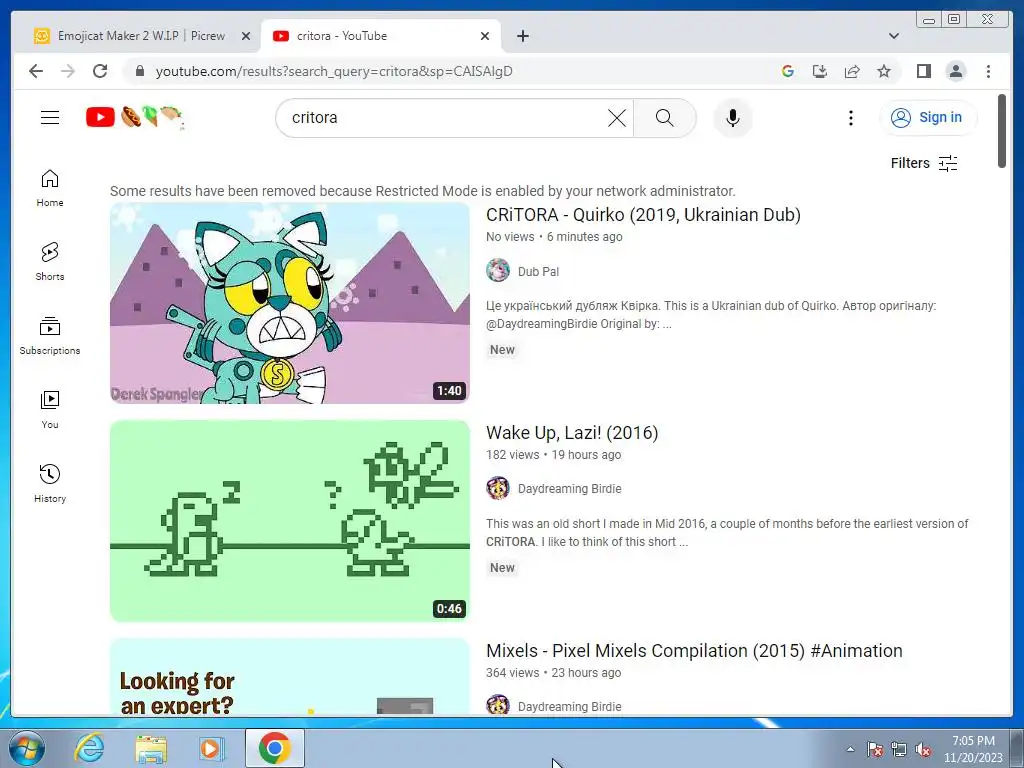
Task: Click the install/download page icon in address bar
Action: click(x=820, y=71)
